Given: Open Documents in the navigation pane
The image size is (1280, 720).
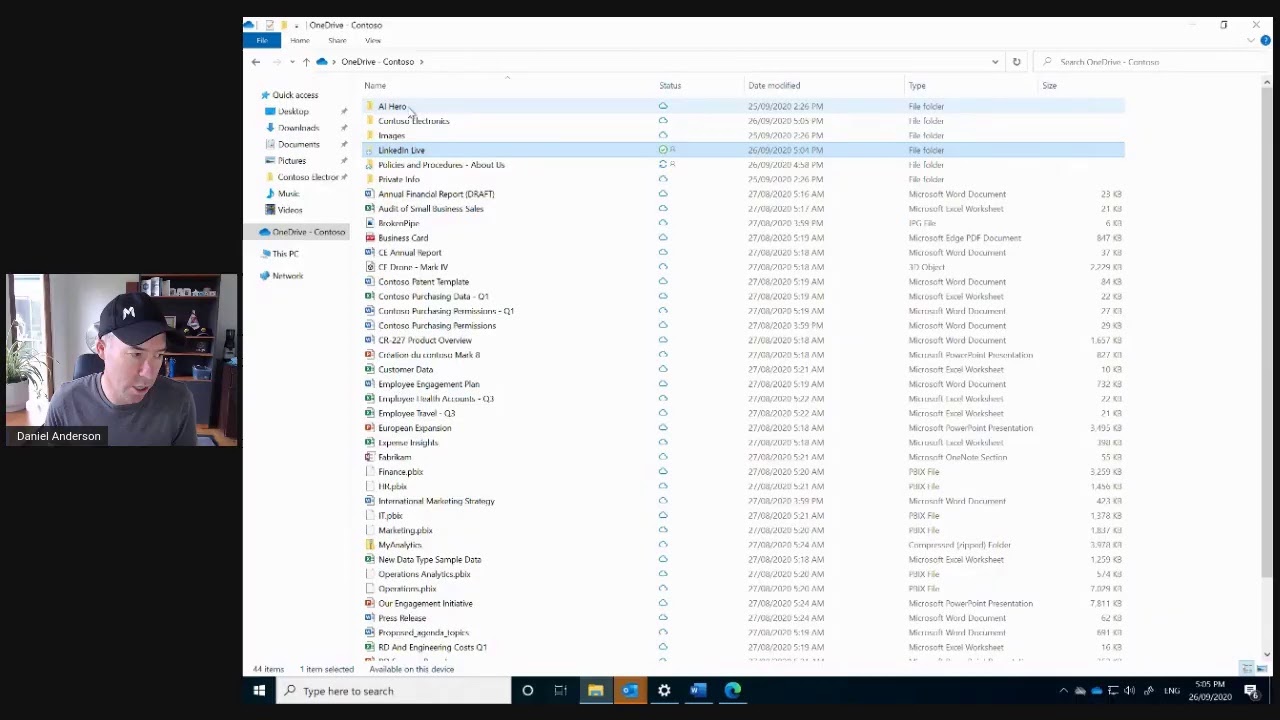Looking at the screenshot, I should (x=298, y=144).
